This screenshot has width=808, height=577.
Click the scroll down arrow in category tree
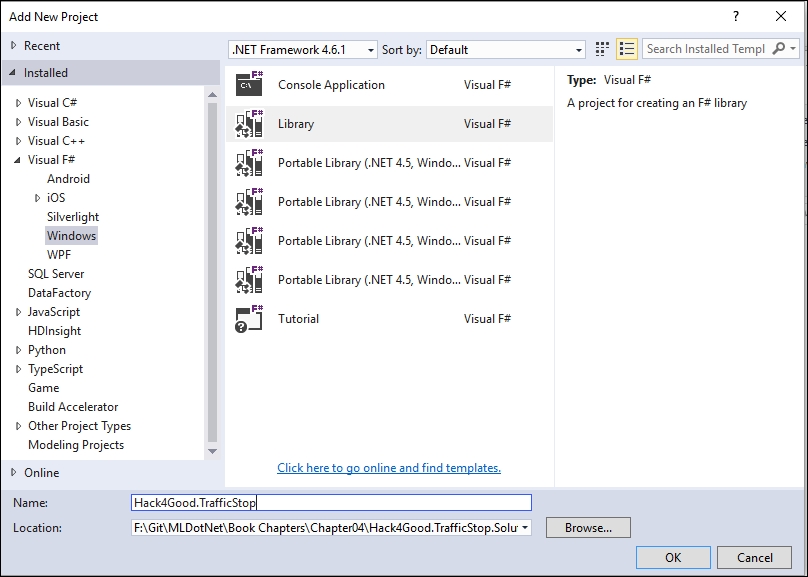tap(212, 451)
